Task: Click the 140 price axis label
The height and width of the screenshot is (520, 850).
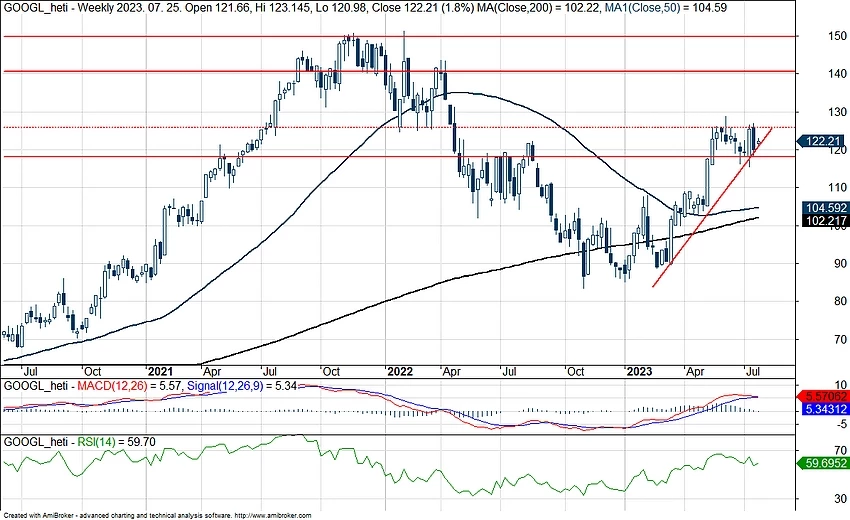Action: [x=837, y=74]
